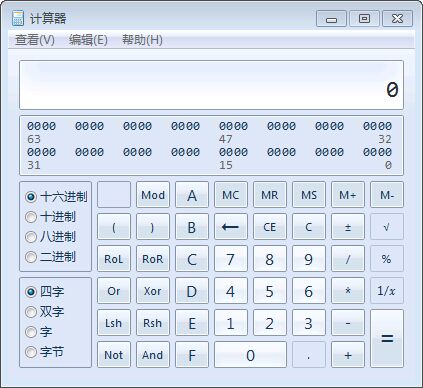Click the equals button
This screenshot has height=388, width=423.
pos(387,338)
